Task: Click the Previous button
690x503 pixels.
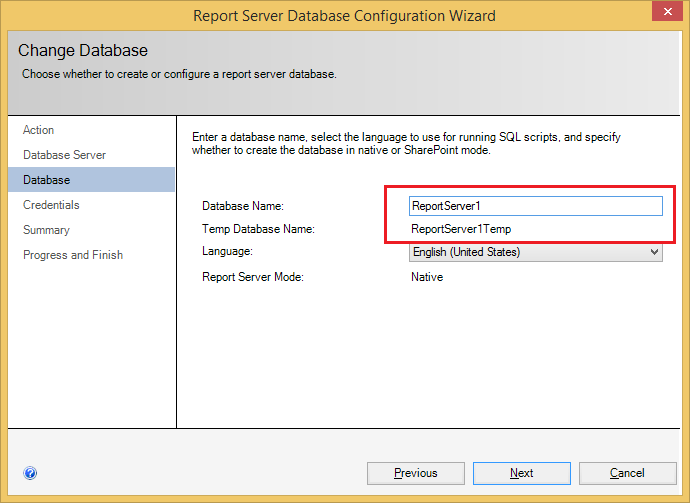Action: (x=416, y=473)
